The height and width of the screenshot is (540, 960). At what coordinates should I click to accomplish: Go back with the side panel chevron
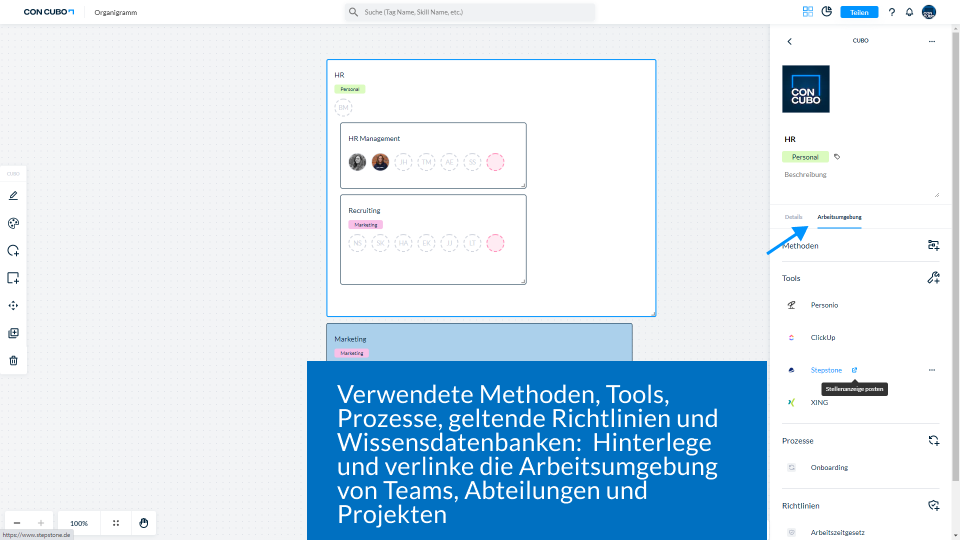789,41
